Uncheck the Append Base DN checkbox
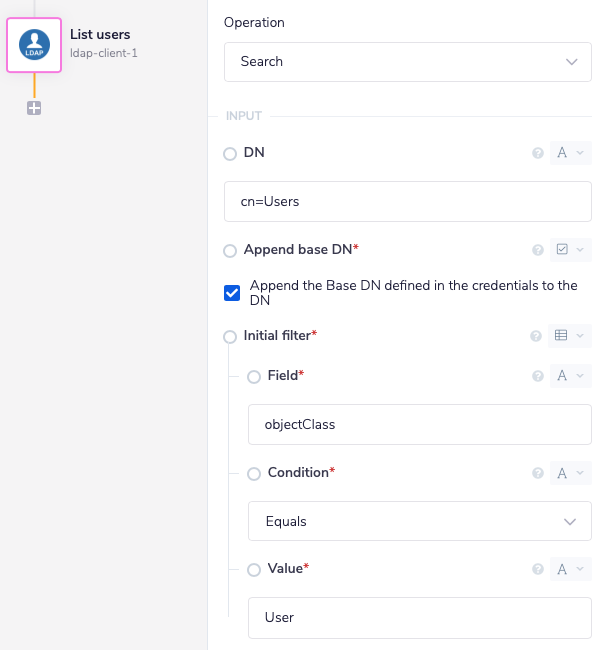The image size is (601, 650). coord(232,293)
